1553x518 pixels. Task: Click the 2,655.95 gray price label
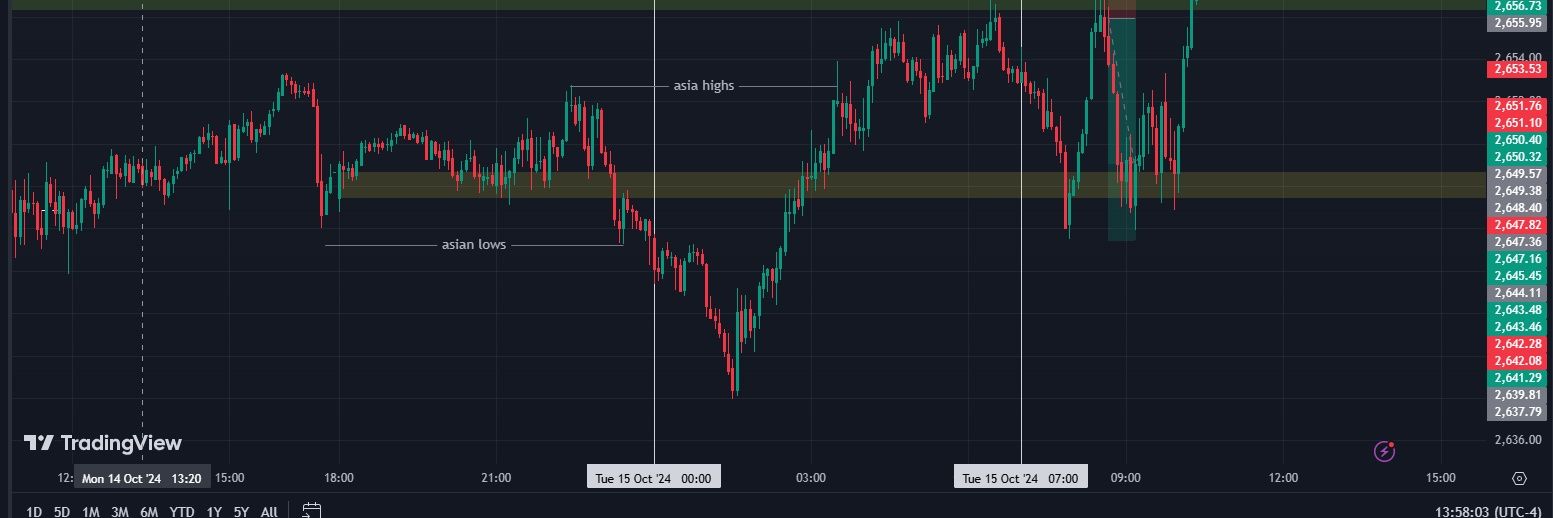[1518, 22]
